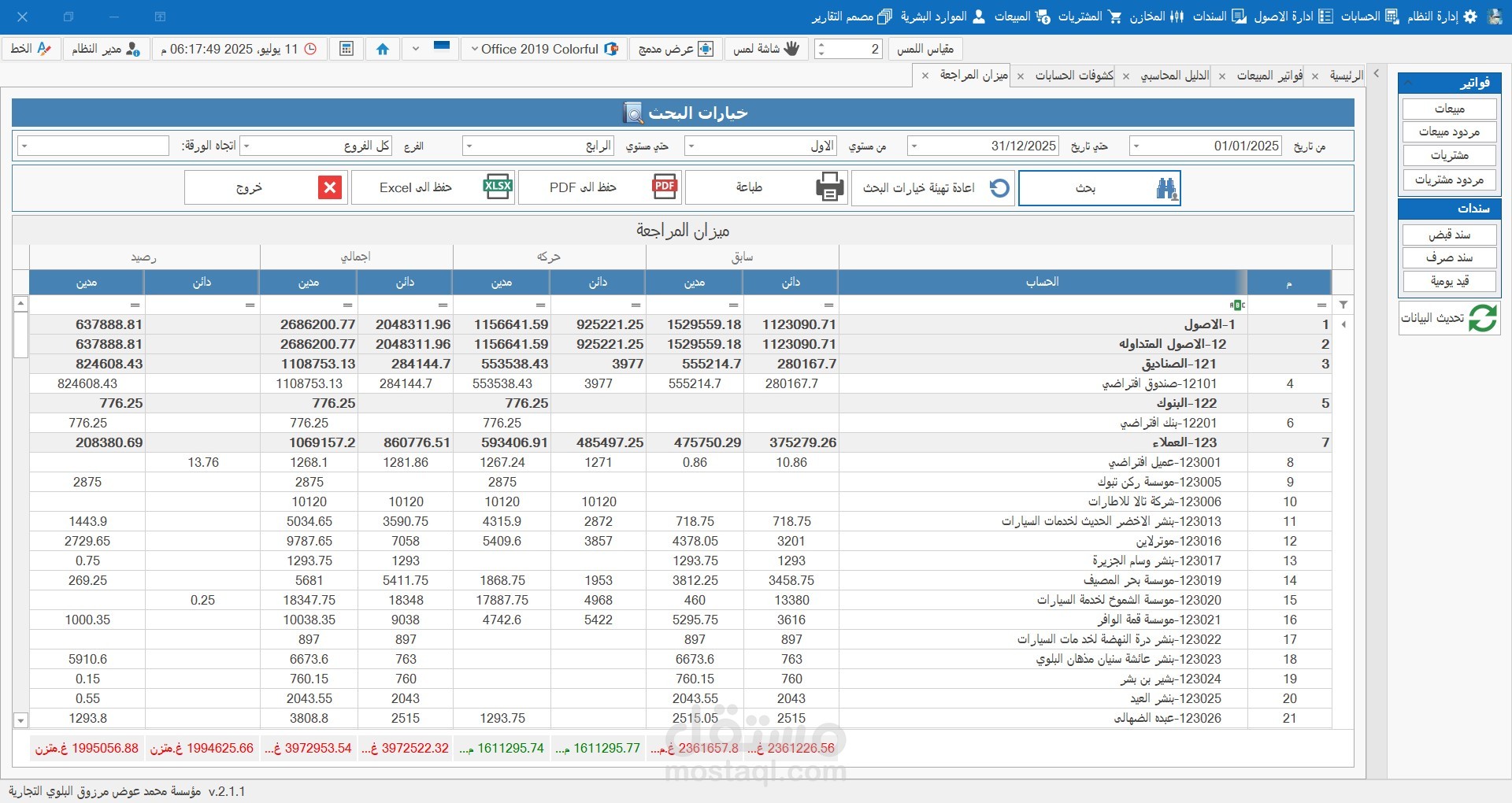Click the green refresh data icon (تحديث البيانات)
The height and width of the screenshot is (803, 1512).
coord(1482,318)
